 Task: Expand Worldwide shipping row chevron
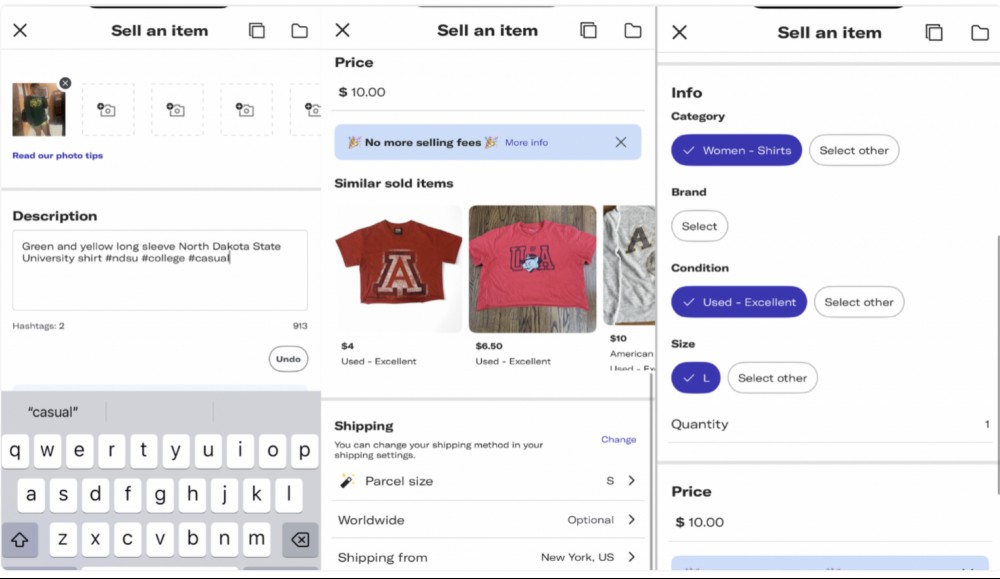(x=631, y=520)
